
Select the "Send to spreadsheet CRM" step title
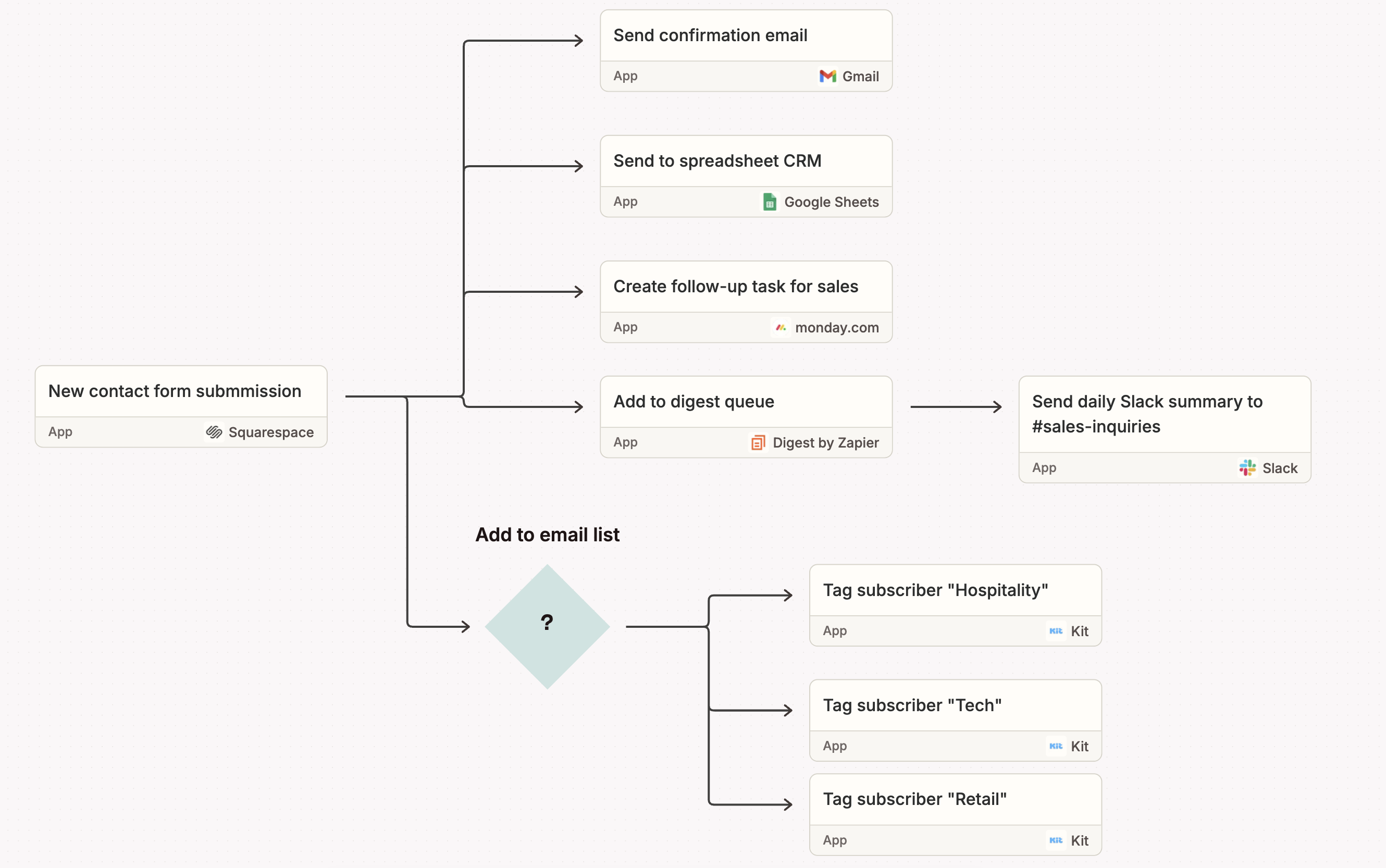(717, 161)
